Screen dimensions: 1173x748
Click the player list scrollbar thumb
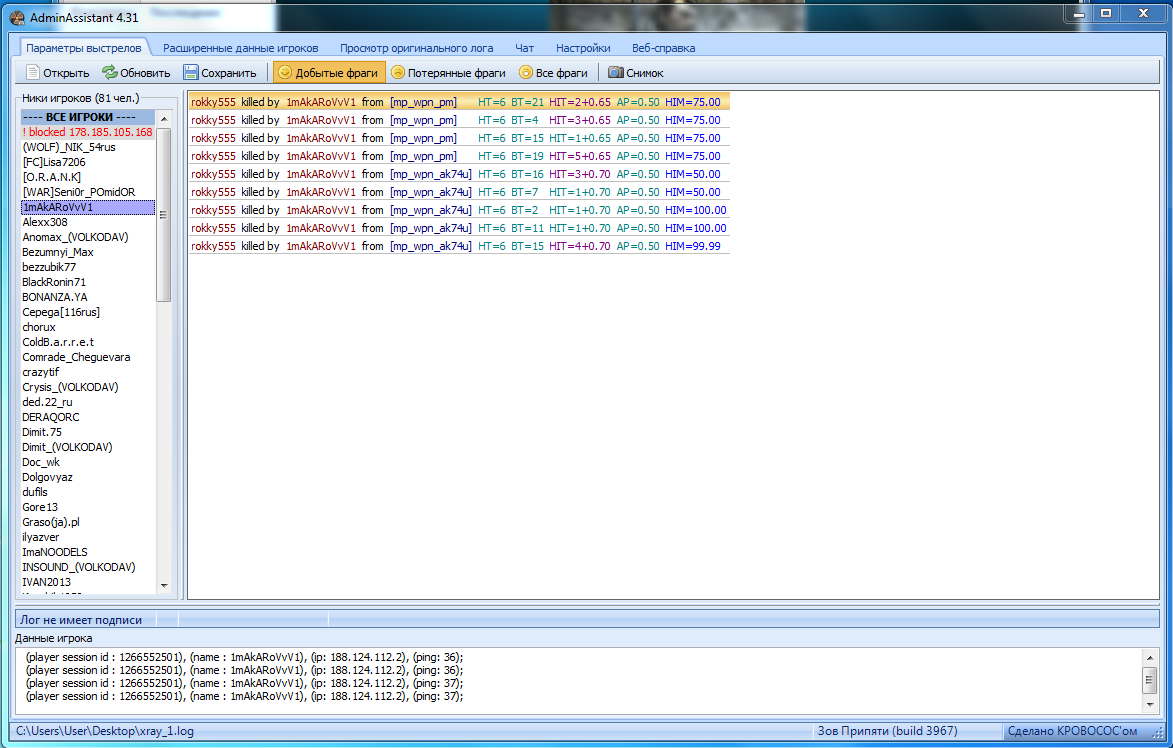164,215
